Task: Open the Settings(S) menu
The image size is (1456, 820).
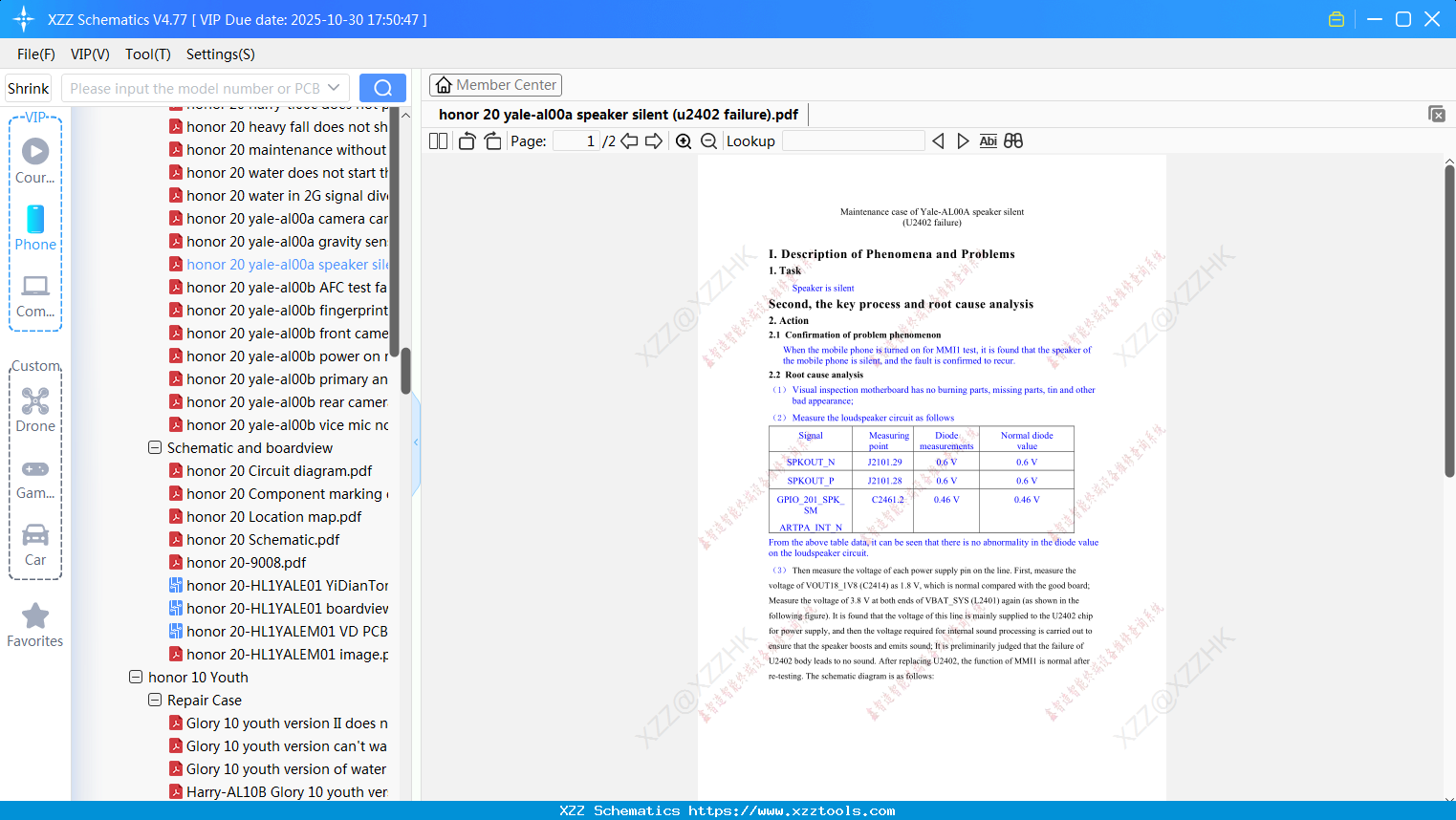Action: tap(221, 54)
